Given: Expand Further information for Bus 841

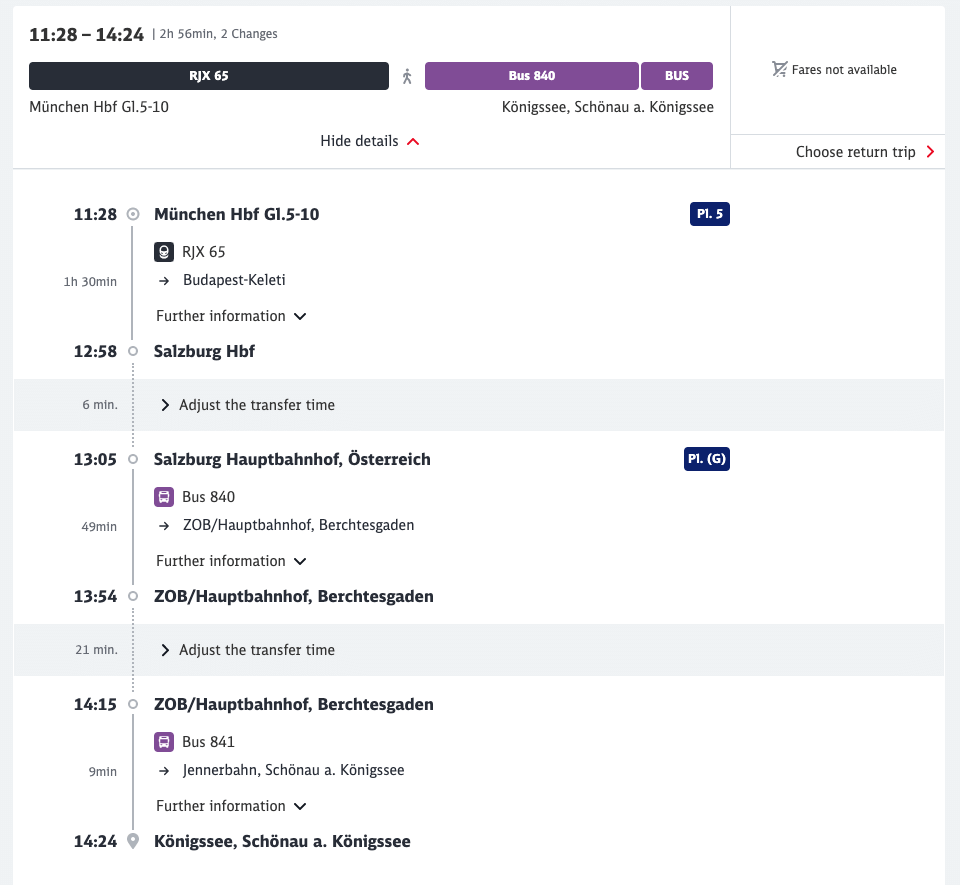Looking at the screenshot, I should (x=231, y=806).
